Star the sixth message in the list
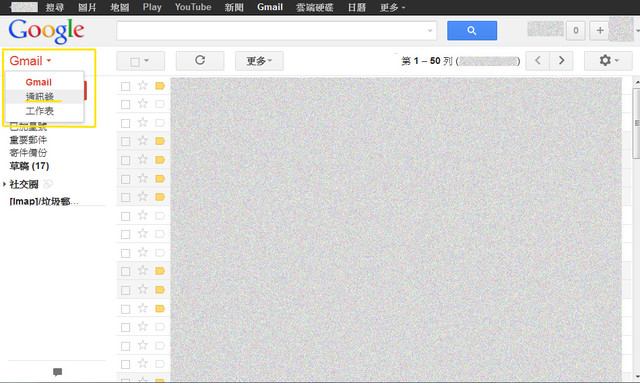Screen dimensions: 640x383 (142, 178)
